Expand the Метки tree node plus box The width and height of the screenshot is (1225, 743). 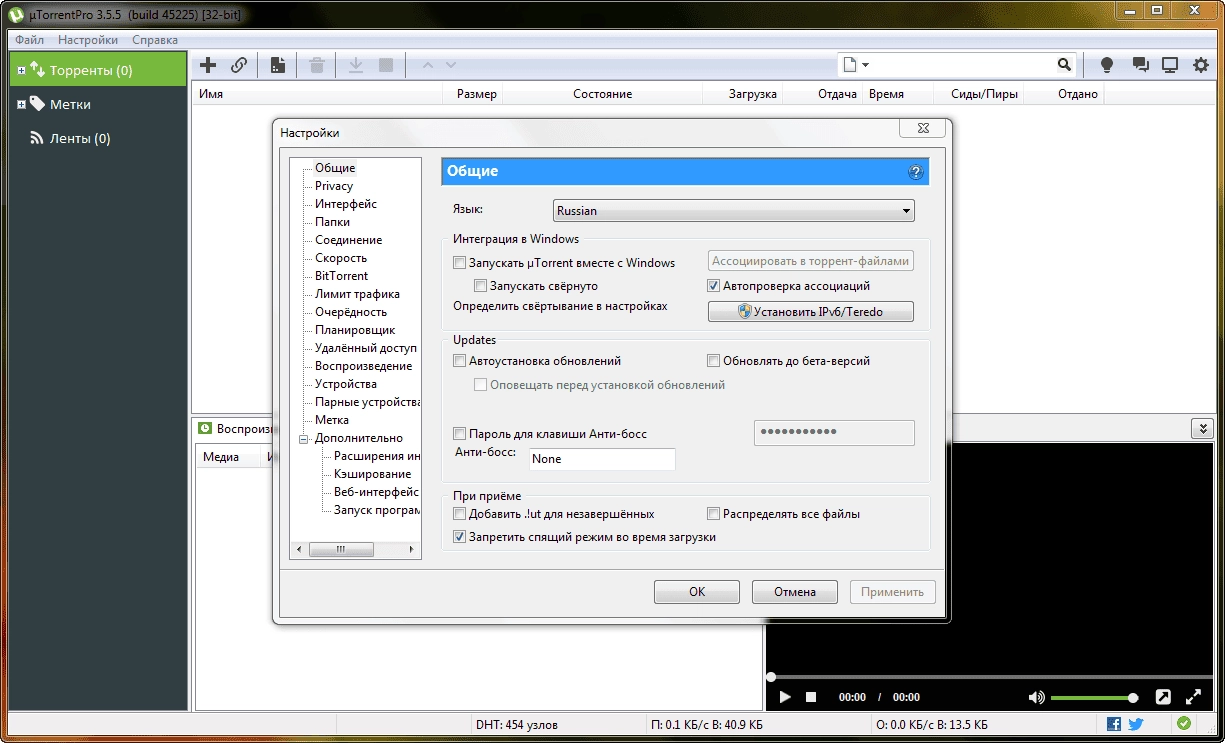[x=22, y=104]
